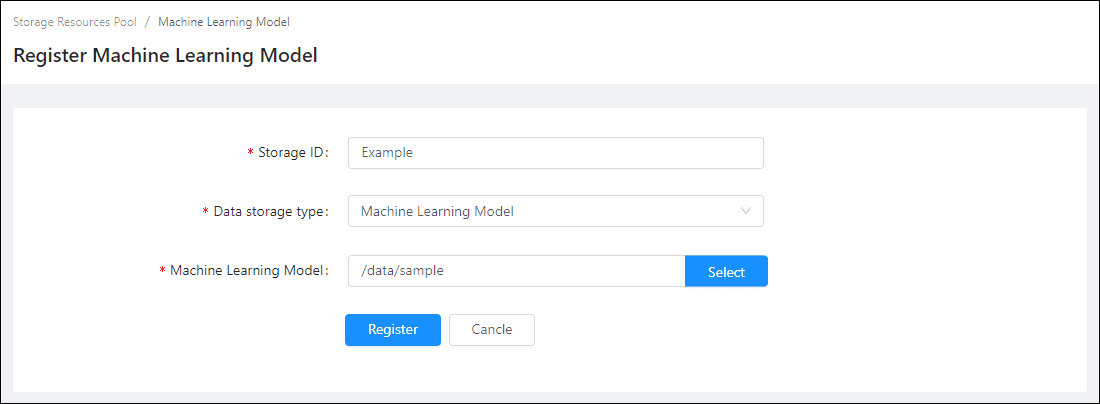
Task: Click the red asterisk beside Storage ID
Action: click(x=250, y=154)
